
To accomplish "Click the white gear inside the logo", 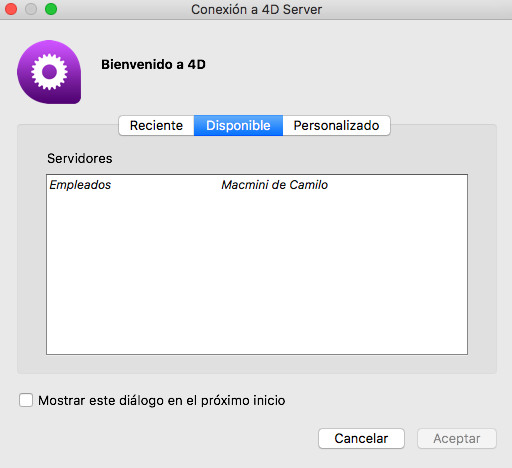I will click(49, 72).
